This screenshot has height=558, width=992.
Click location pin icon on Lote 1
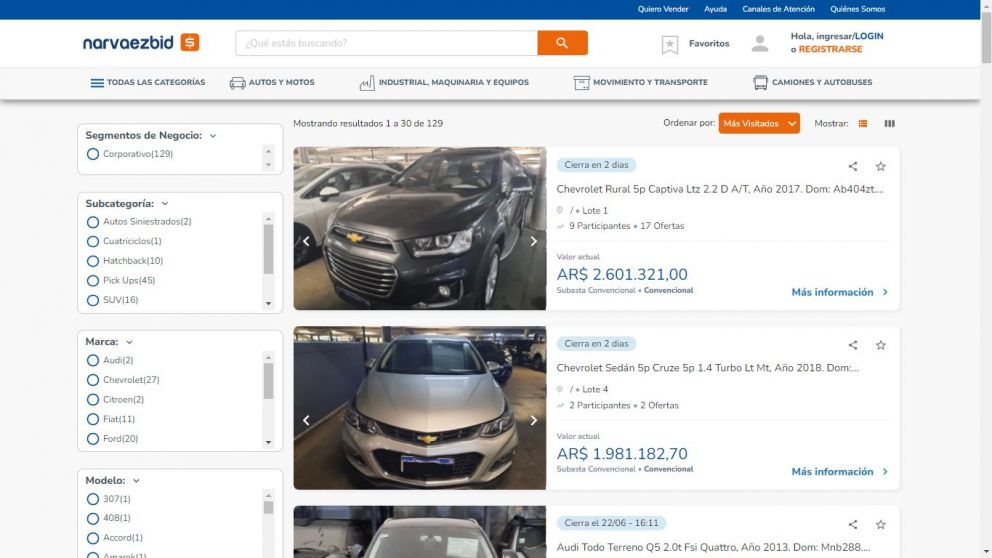click(559, 210)
